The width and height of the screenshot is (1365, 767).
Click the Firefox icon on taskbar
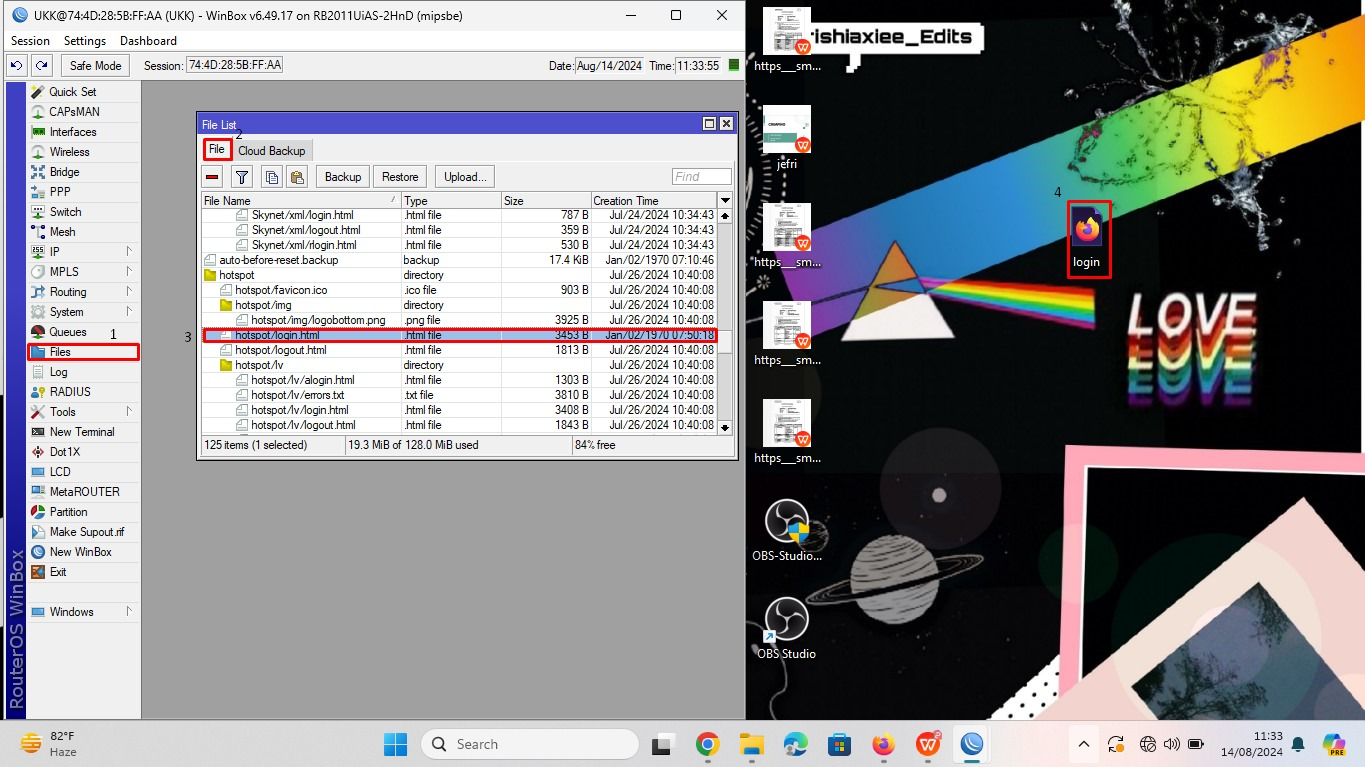point(882,744)
